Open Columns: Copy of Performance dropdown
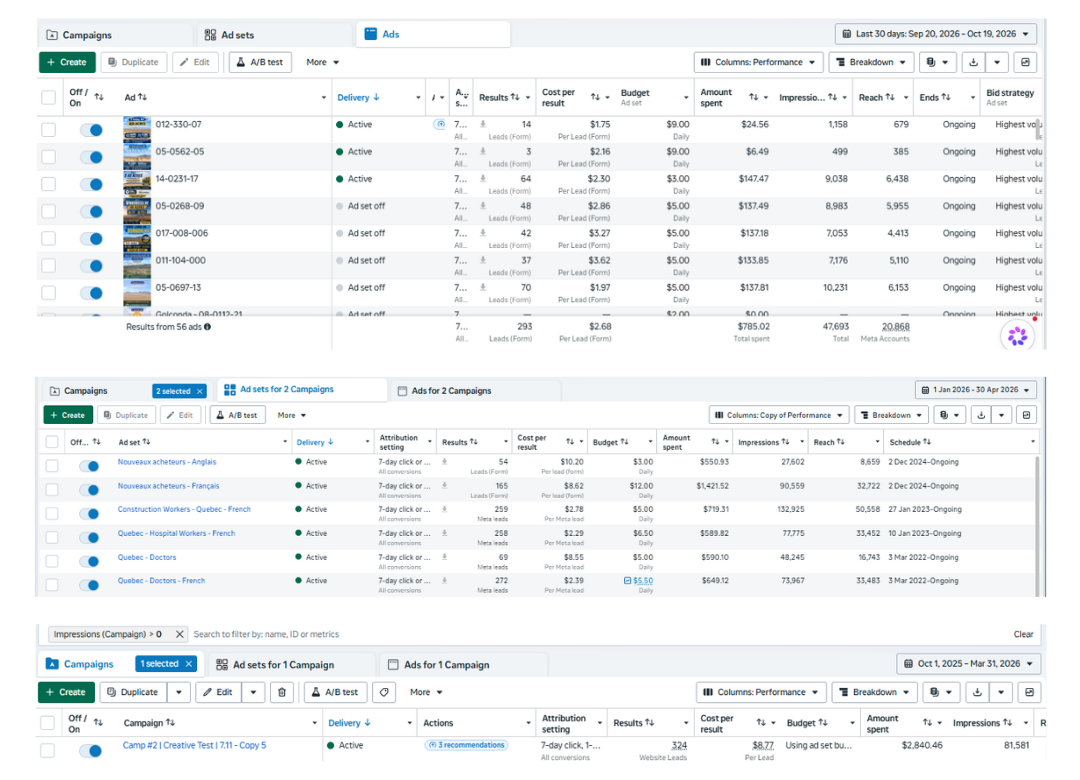Screen dimensions: 1080x780 click(x=779, y=415)
